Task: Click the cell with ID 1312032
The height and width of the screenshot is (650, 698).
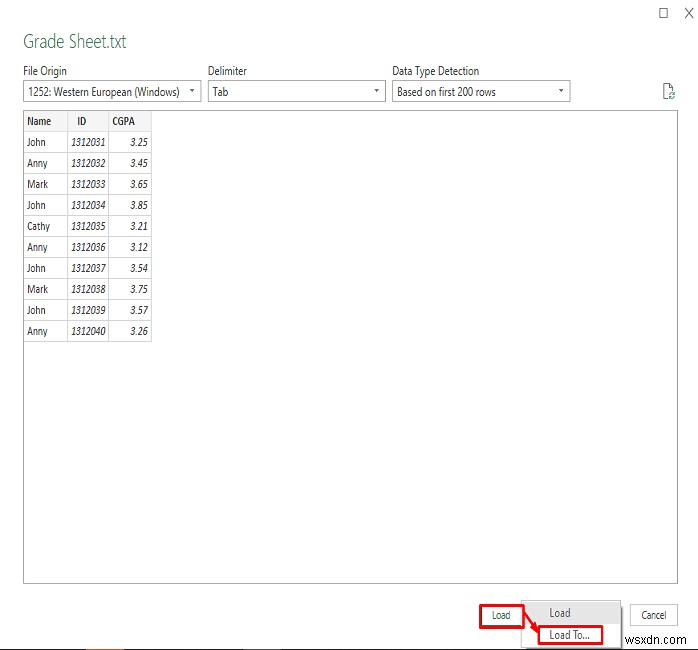Action: tap(88, 163)
